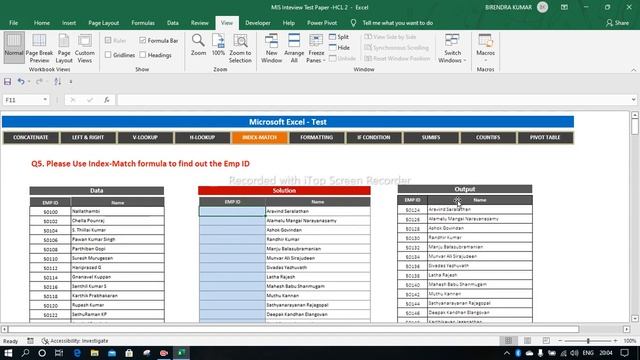Click the BIRENDRA KUMAR account name
Viewport: 640px width, 360px height.
coord(508,7)
